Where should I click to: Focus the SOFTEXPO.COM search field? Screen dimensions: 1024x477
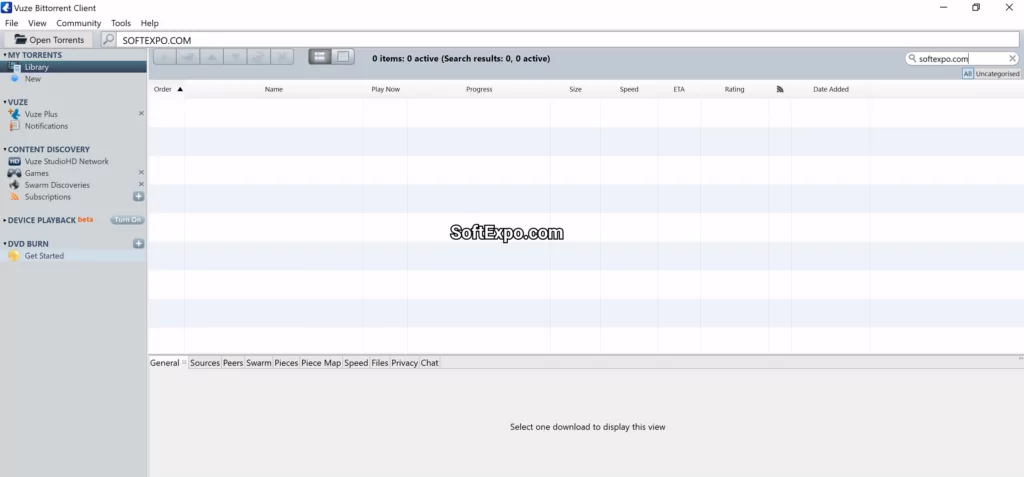tap(568, 40)
